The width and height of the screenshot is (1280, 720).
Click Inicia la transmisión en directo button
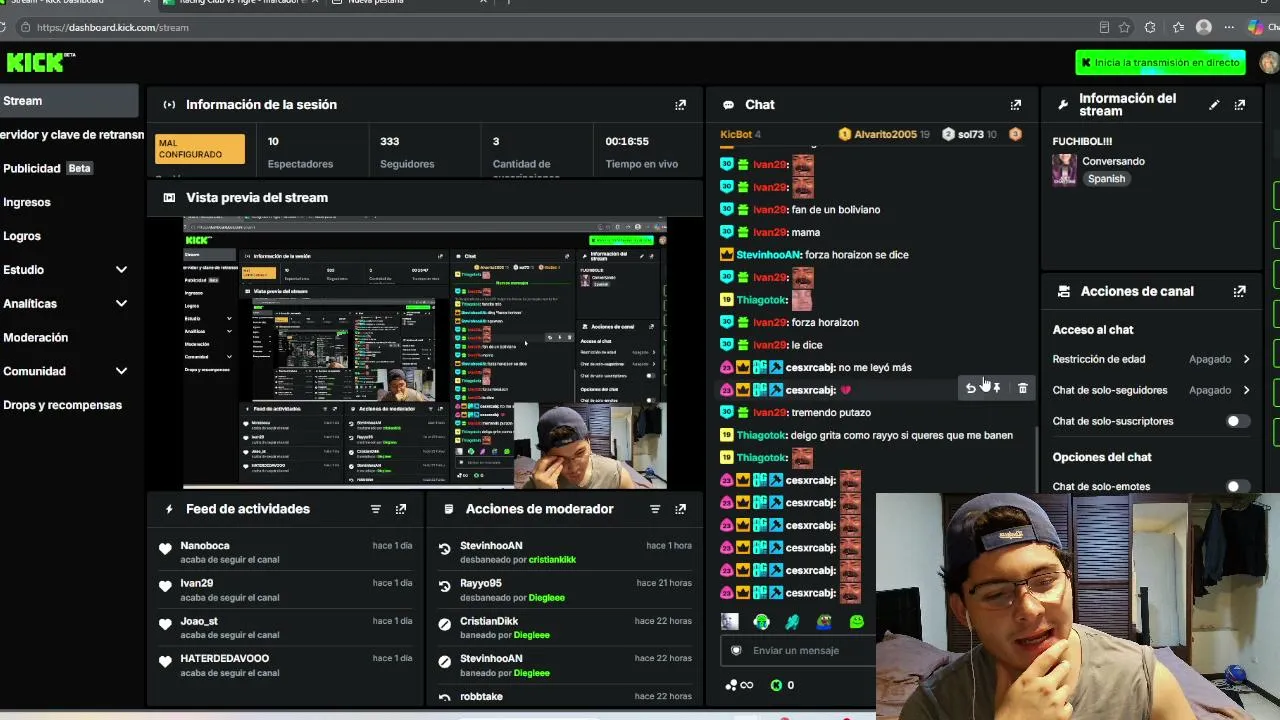pos(1161,62)
